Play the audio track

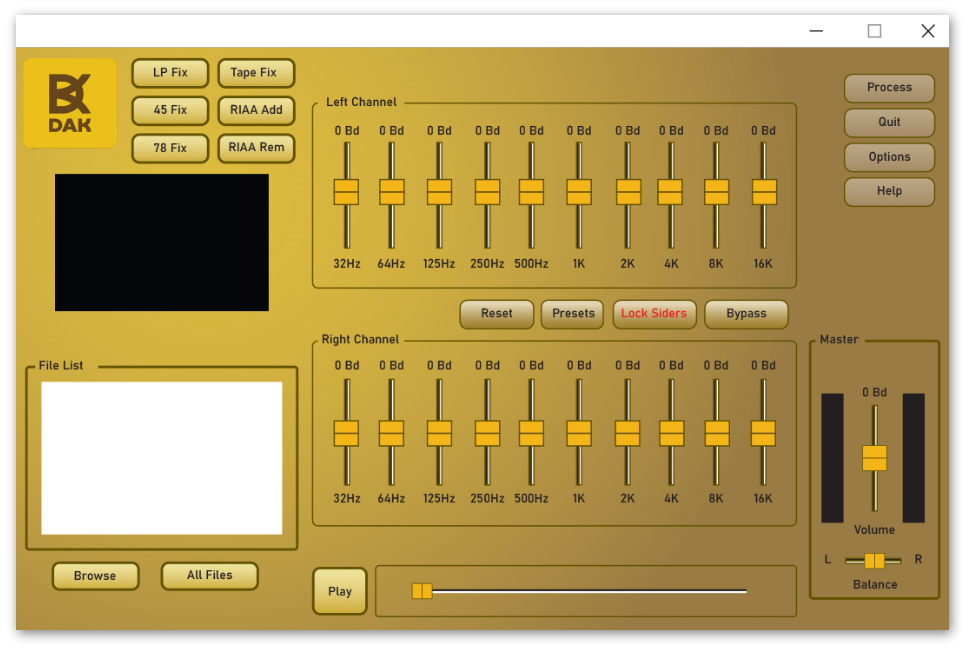340,592
